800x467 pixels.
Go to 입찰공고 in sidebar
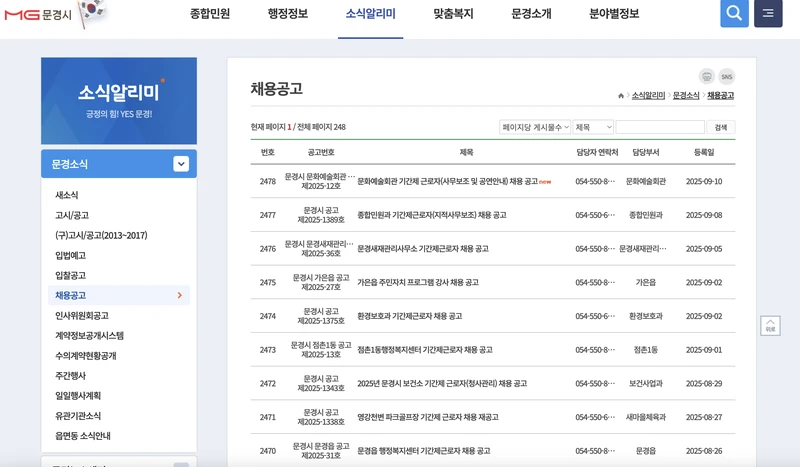coord(70,276)
